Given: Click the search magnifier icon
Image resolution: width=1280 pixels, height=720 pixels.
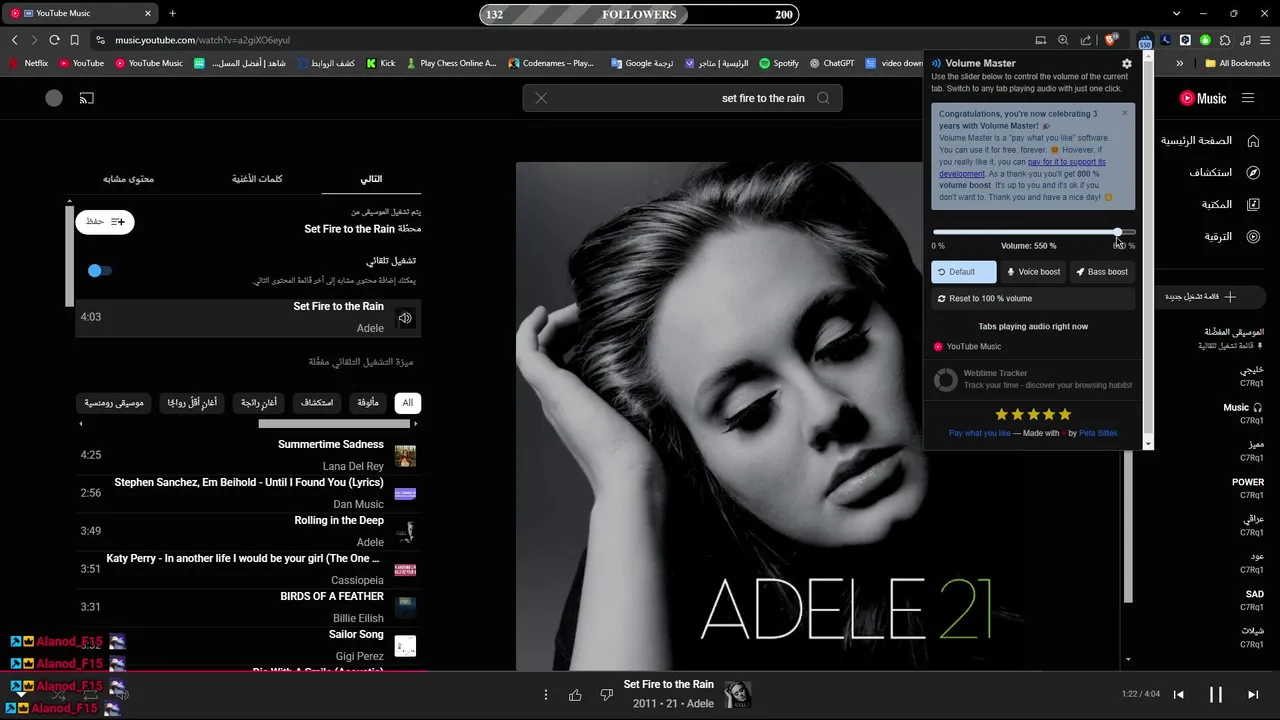Looking at the screenshot, I should (x=823, y=98).
